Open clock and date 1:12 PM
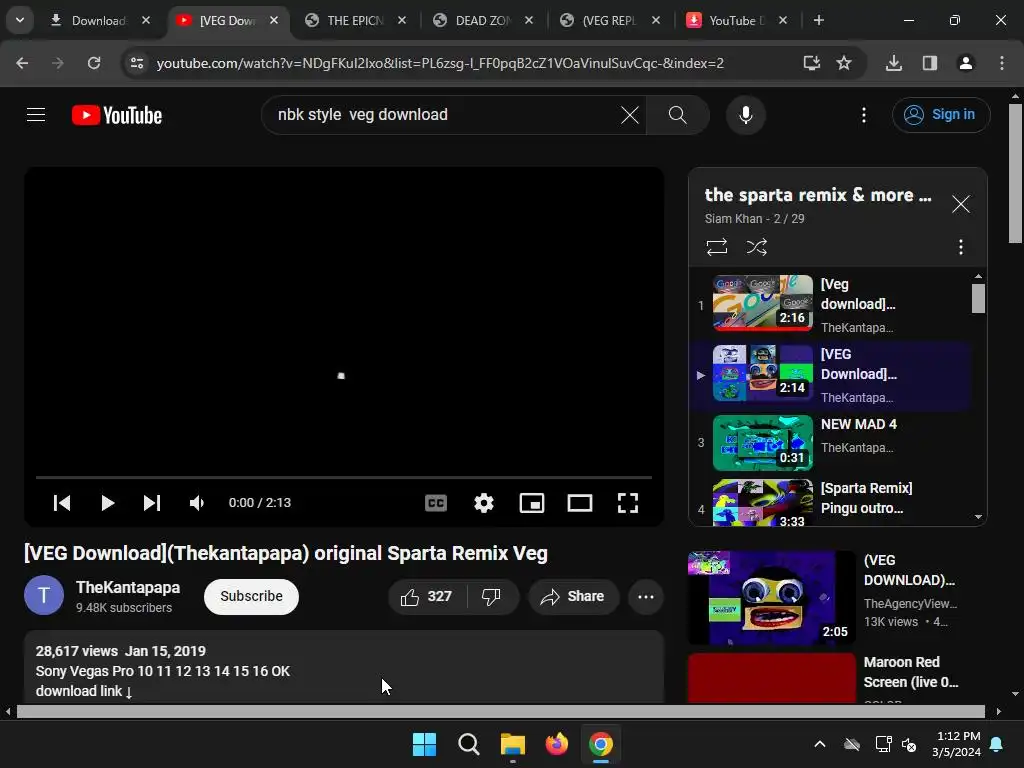This screenshot has height=768, width=1024. pyautogui.click(x=957, y=744)
